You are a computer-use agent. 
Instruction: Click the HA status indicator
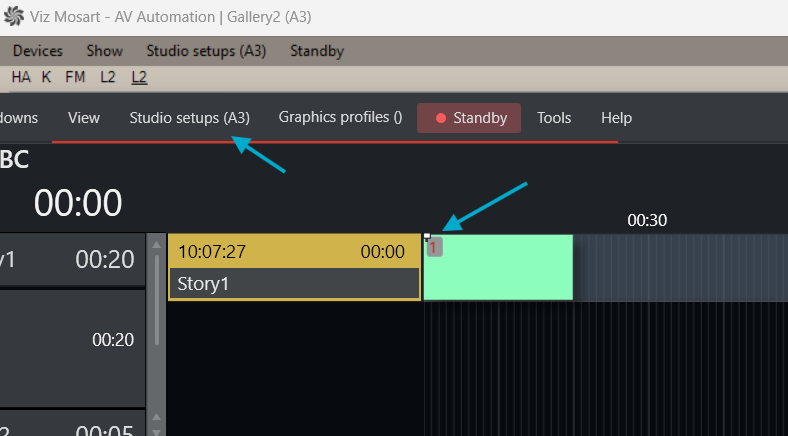[x=21, y=76]
